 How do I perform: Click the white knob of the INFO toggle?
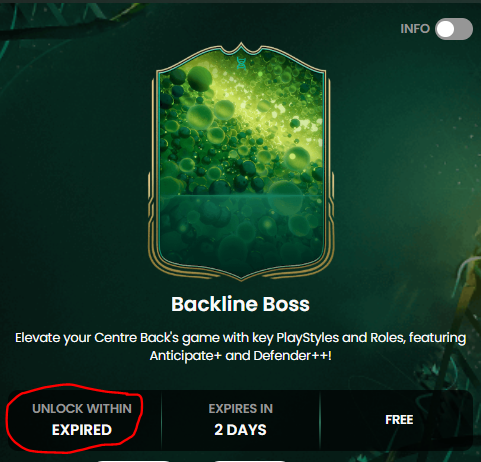click(445, 29)
